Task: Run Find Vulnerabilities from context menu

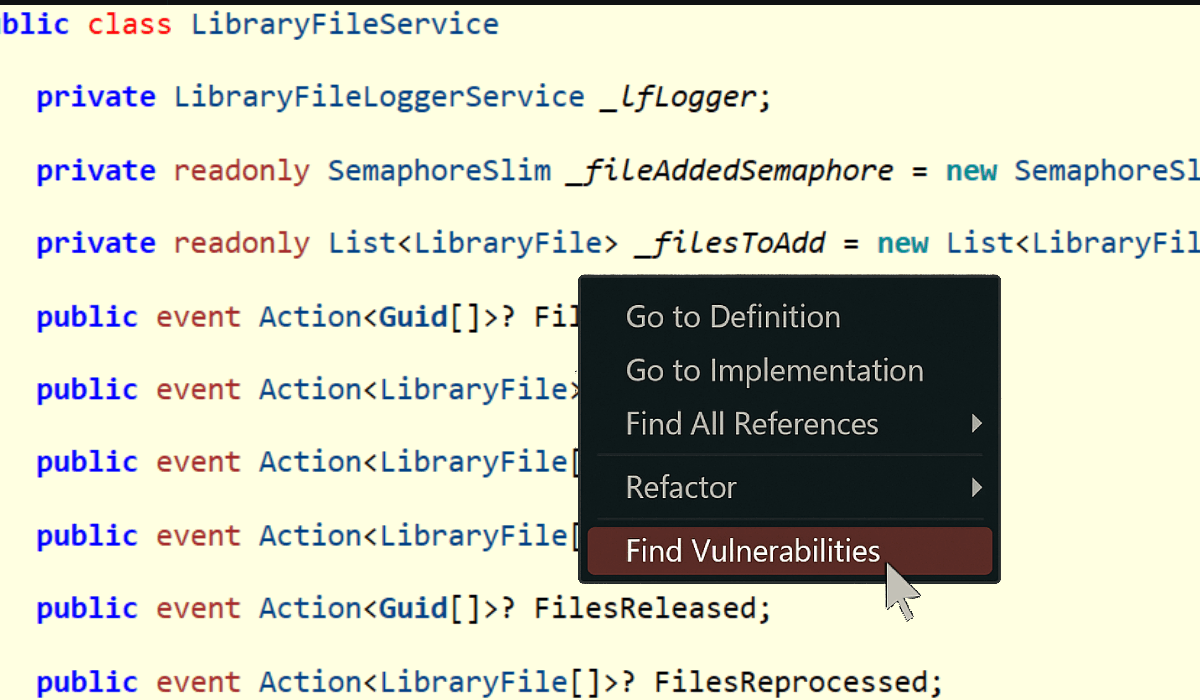Action: [752, 551]
